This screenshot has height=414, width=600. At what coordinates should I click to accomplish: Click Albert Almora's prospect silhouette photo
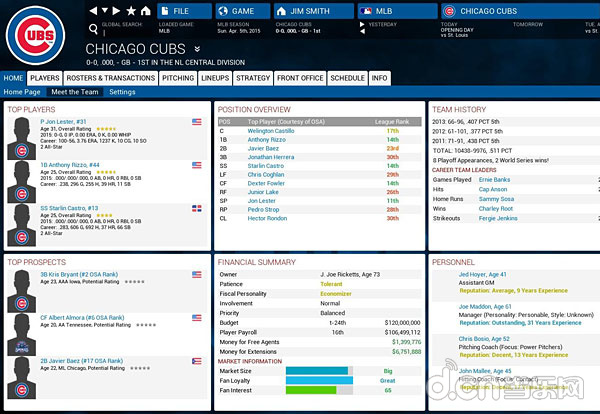click(x=21, y=334)
